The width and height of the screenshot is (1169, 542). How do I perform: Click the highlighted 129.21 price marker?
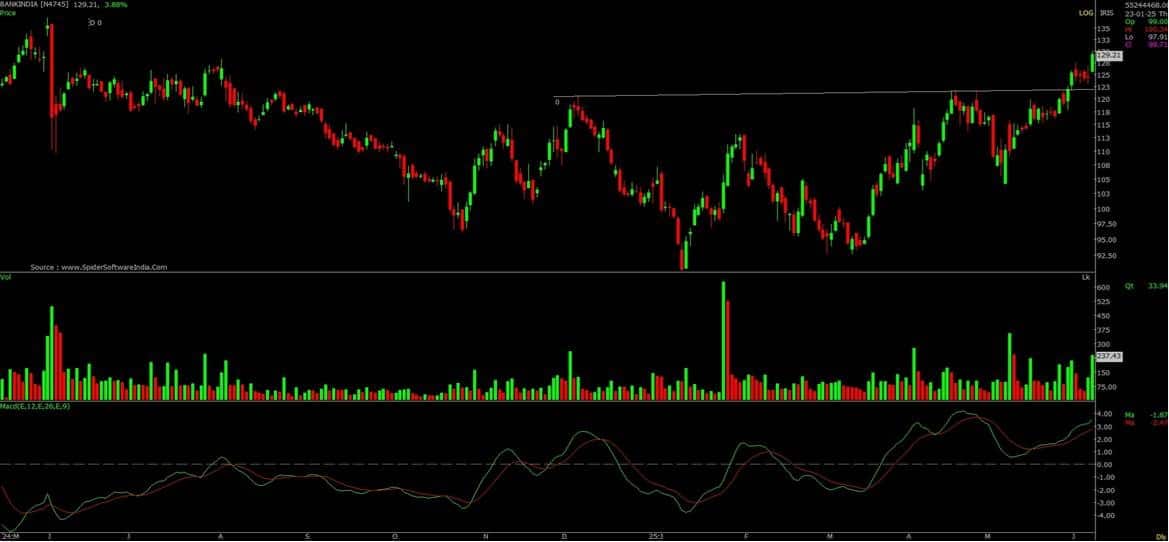point(1109,56)
